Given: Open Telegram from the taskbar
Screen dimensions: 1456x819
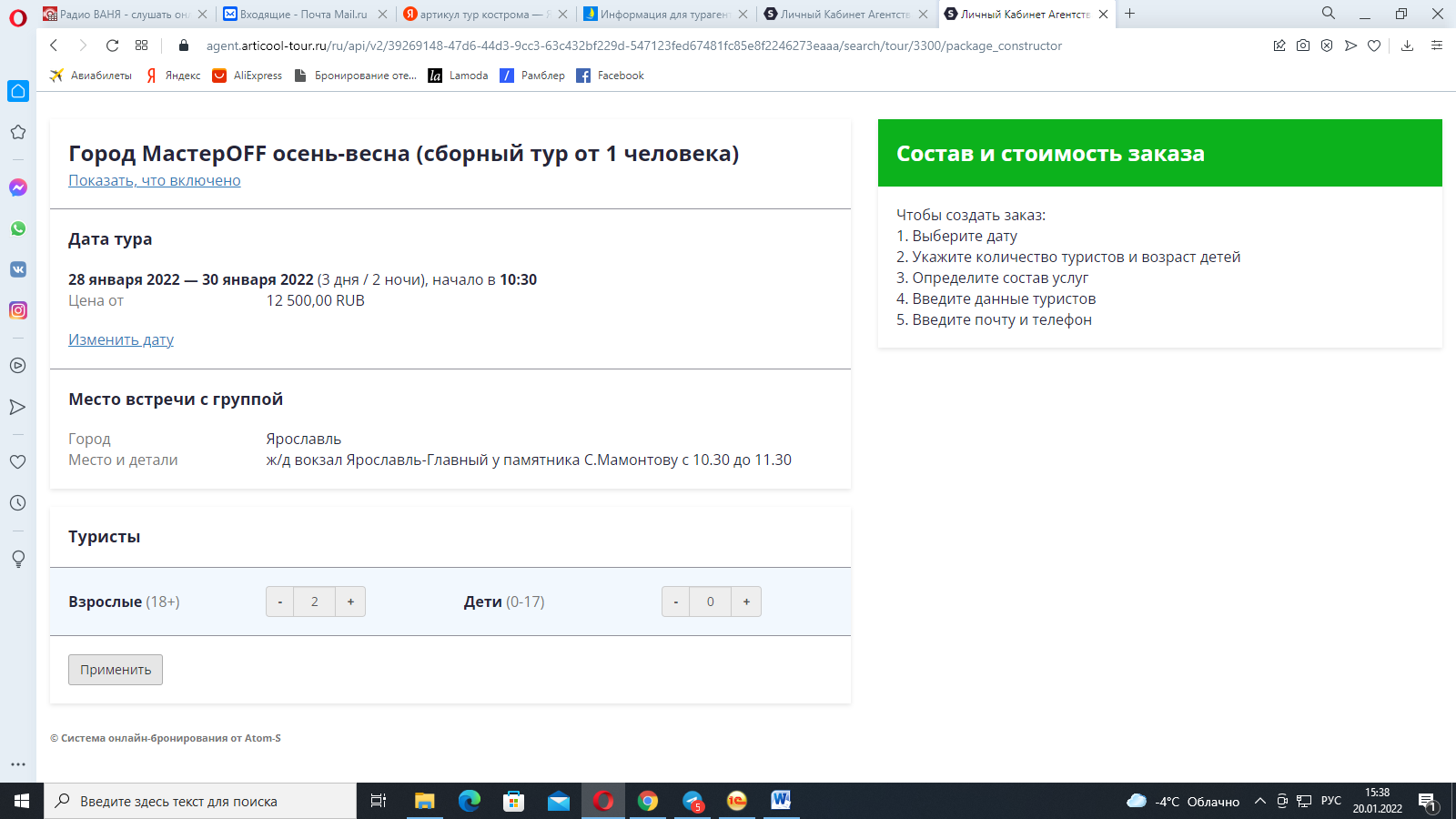Looking at the screenshot, I should (x=693, y=801).
